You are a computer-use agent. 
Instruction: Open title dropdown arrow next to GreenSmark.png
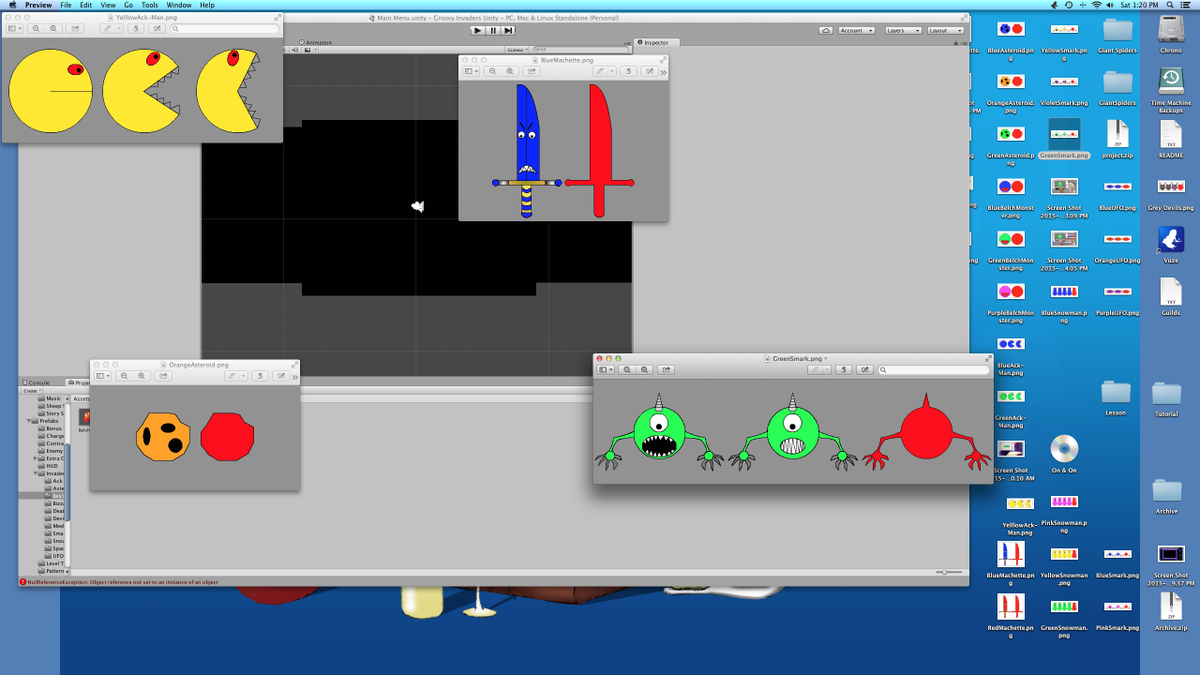[826, 358]
